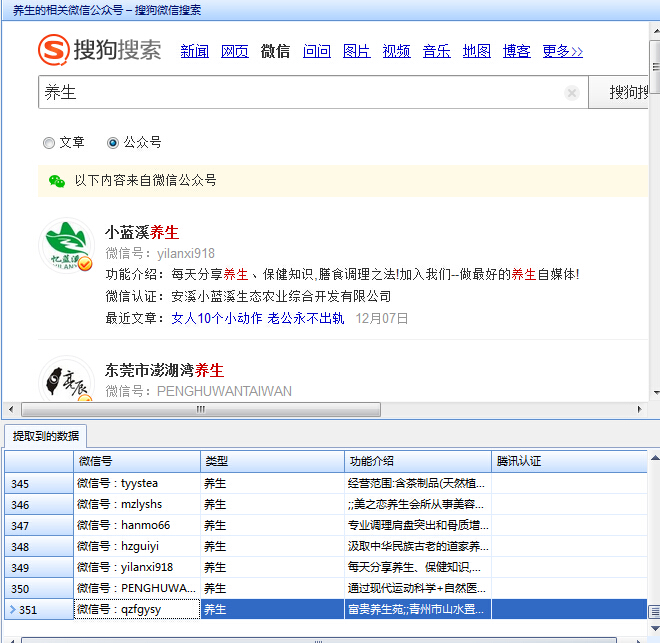Sort by the 微信号 column header
Viewport: 660px width, 643px height.
(137, 461)
